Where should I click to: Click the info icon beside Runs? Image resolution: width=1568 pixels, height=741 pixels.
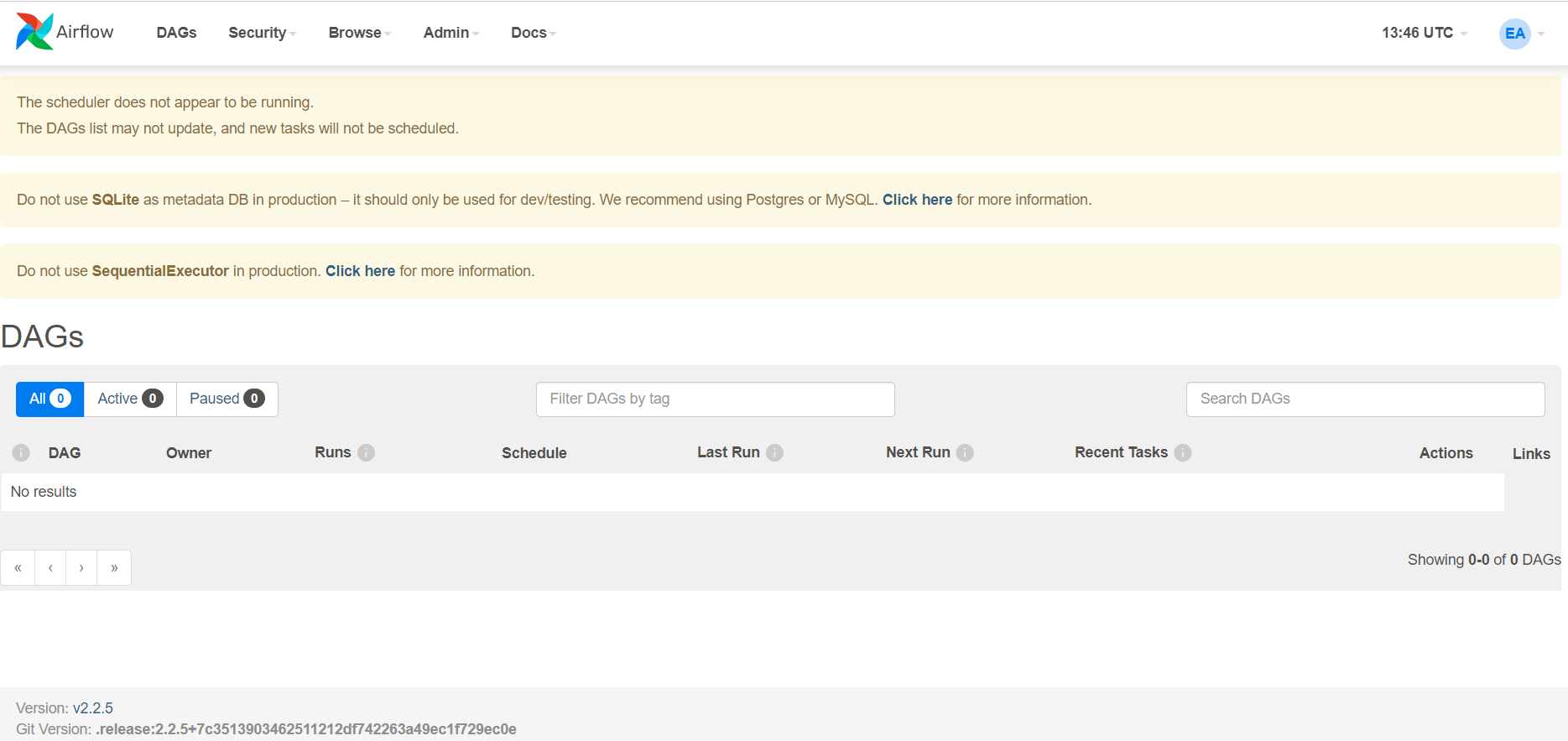click(x=366, y=452)
